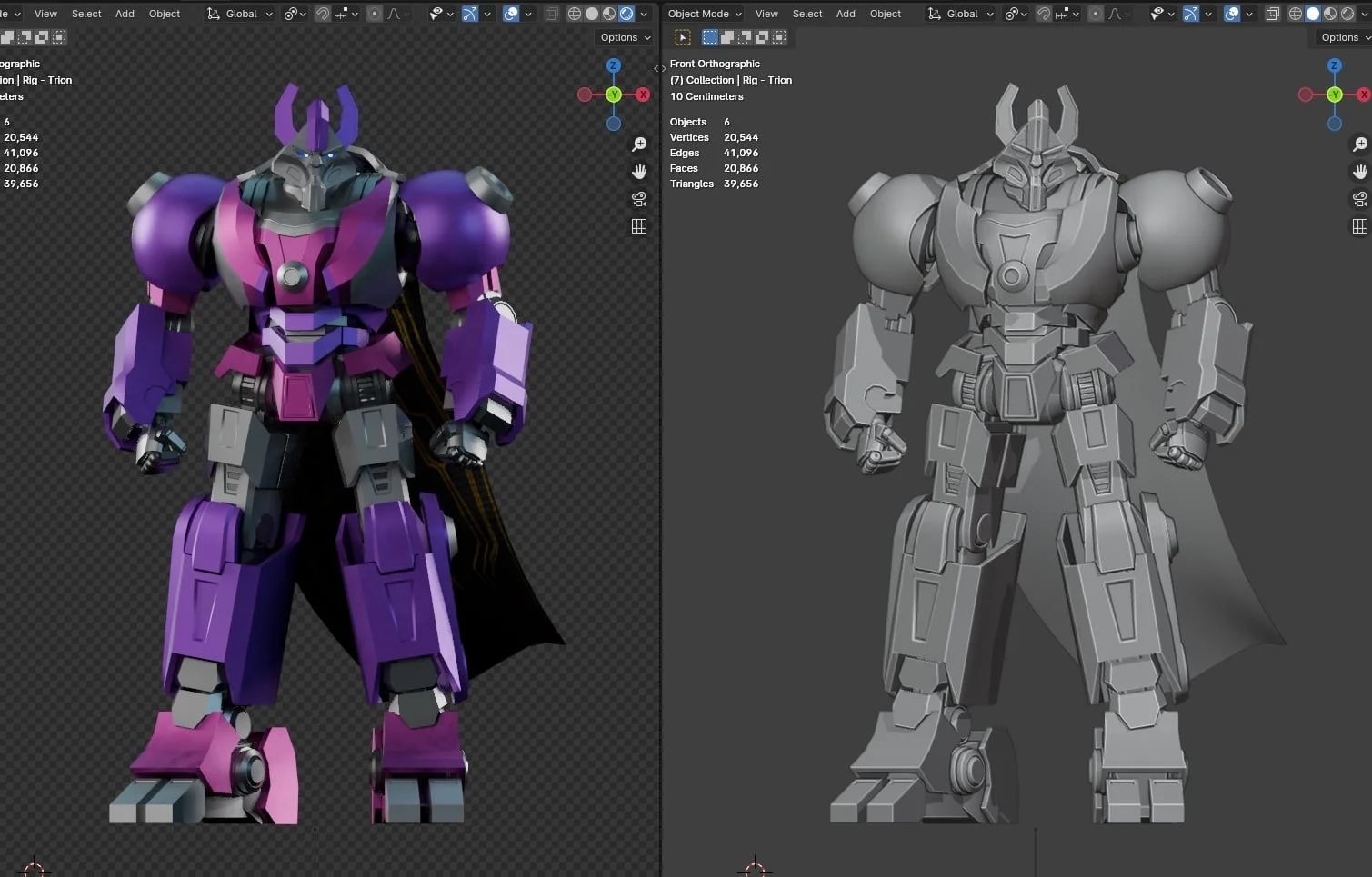Click the red X axis ball on the right gizmo
The height and width of the screenshot is (877, 1372).
(x=1363, y=94)
